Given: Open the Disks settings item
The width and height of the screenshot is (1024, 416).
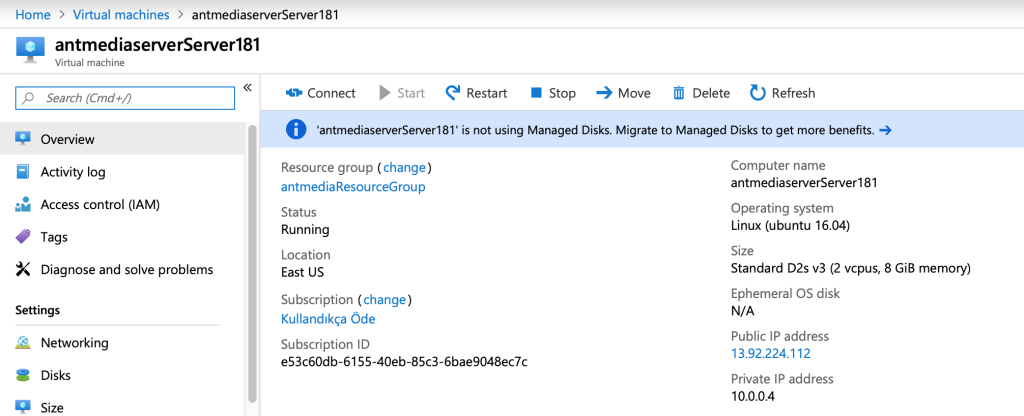Looking at the screenshot, I should pyautogui.click(x=123, y=376).
